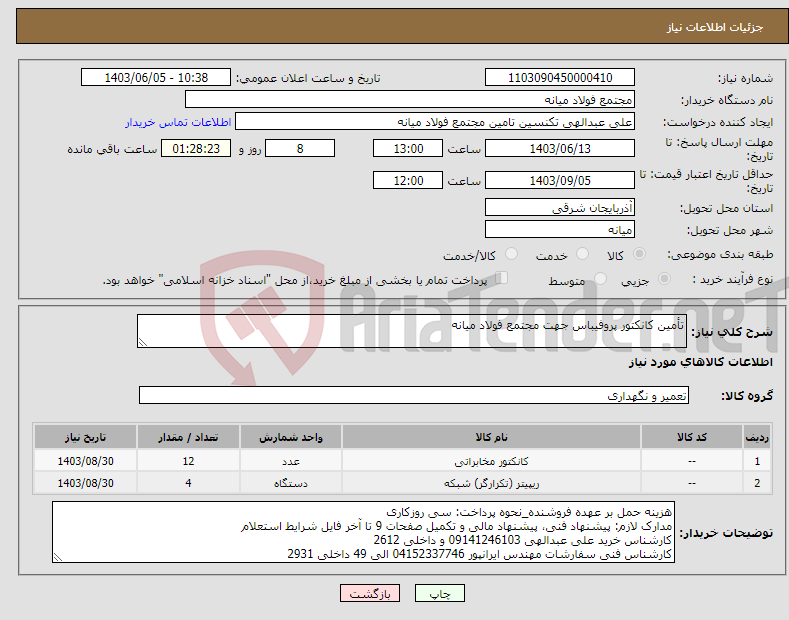The image size is (789, 620).
Task: Click the ردیف column header
Action: tap(757, 437)
